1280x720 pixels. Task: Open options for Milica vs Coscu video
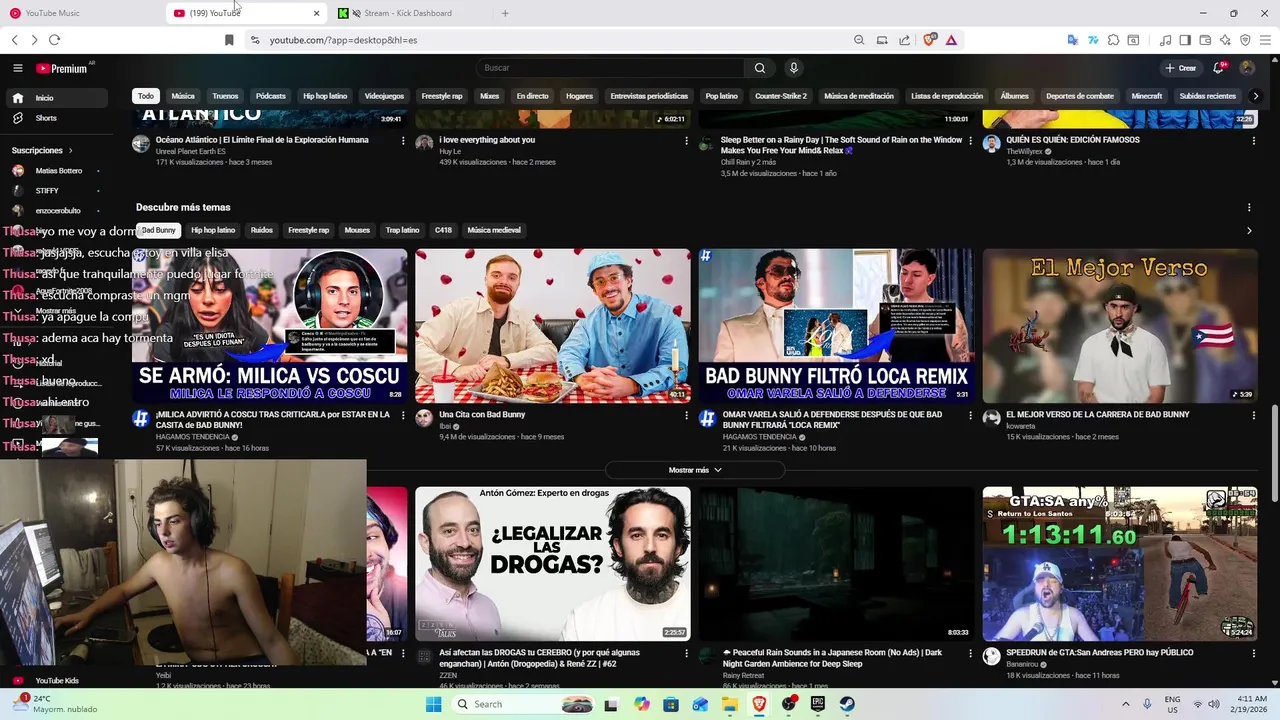pos(403,415)
